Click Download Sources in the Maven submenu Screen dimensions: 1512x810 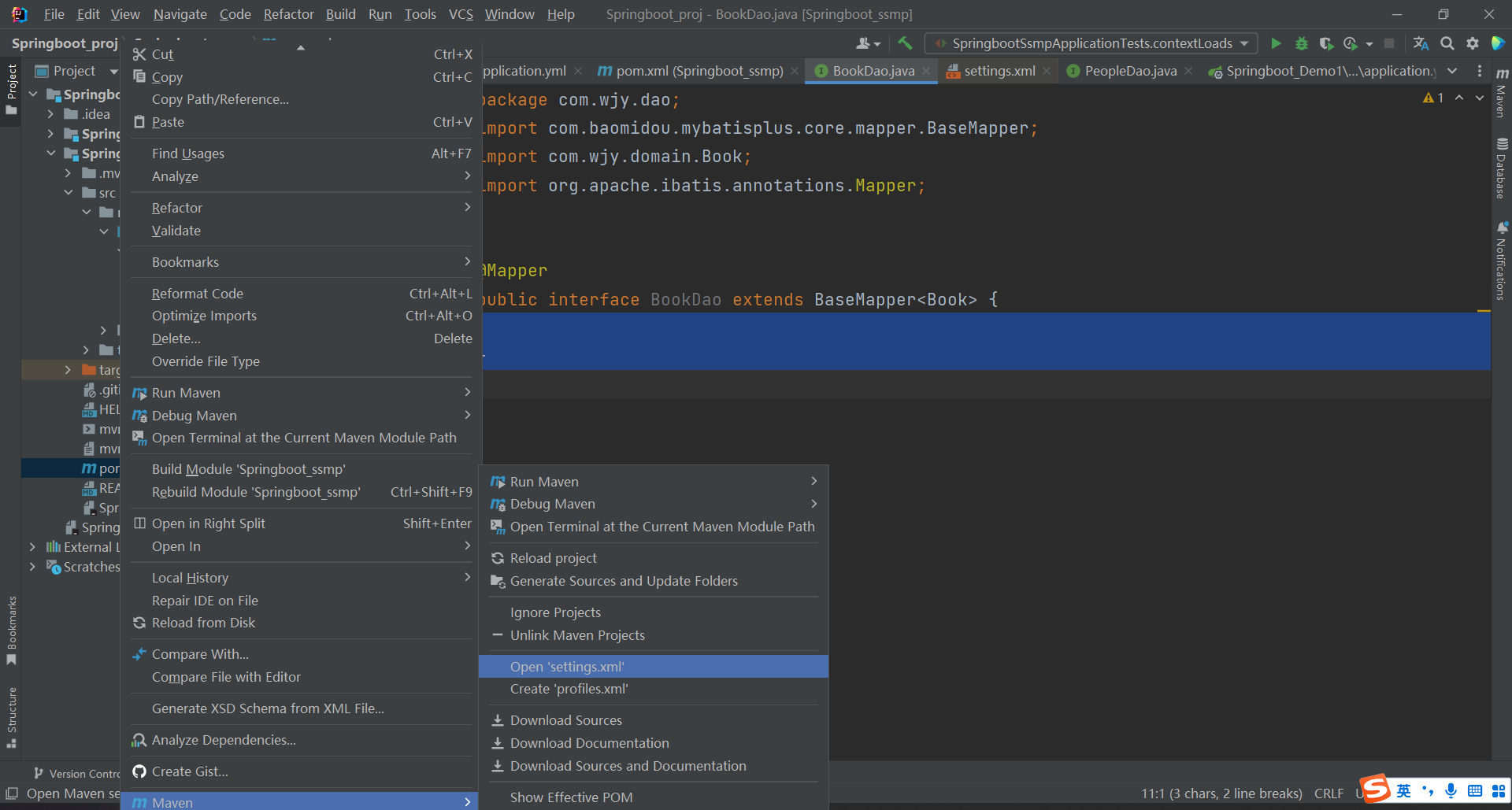[565, 720]
